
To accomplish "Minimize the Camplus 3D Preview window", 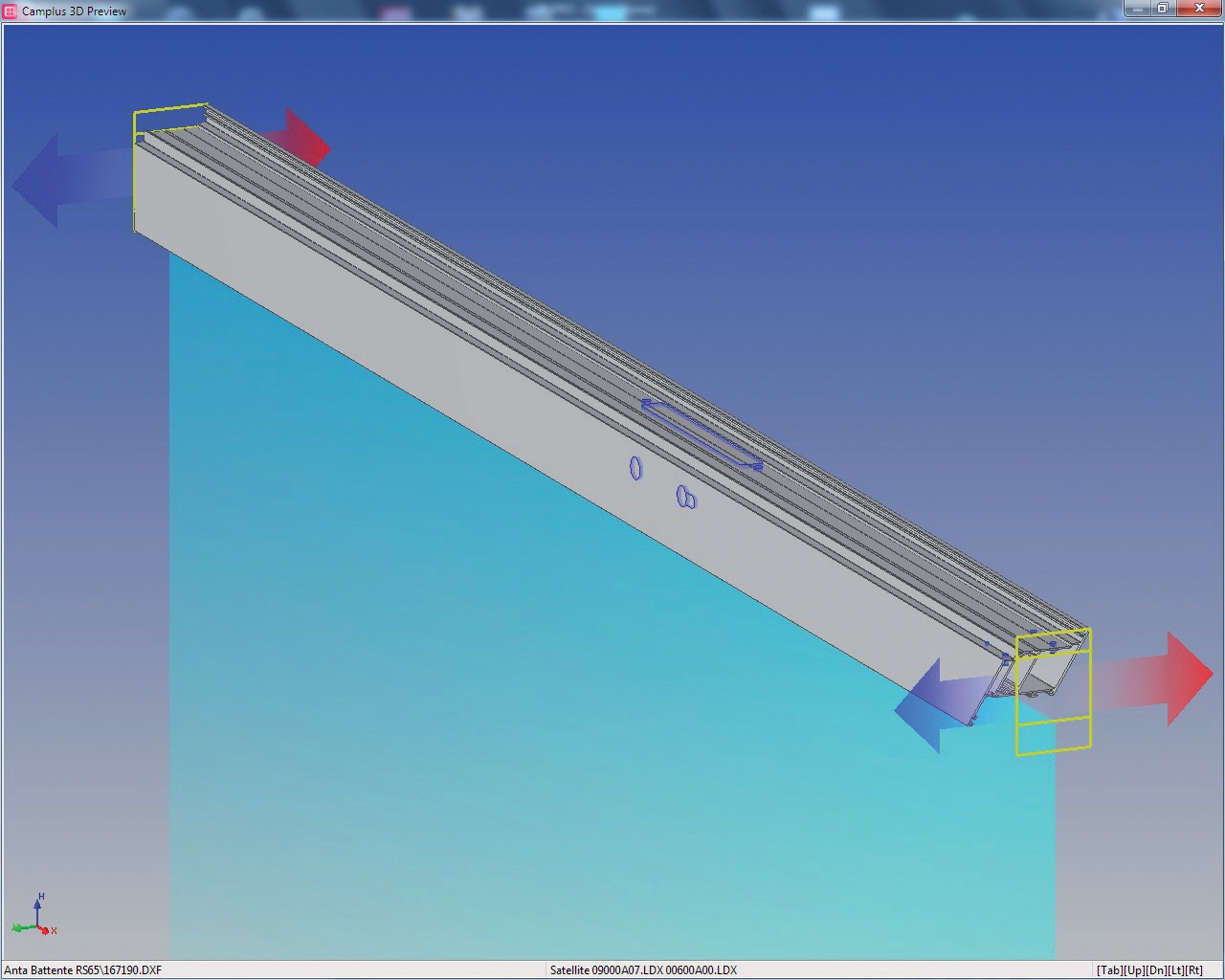I will pyautogui.click(x=1136, y=9).
